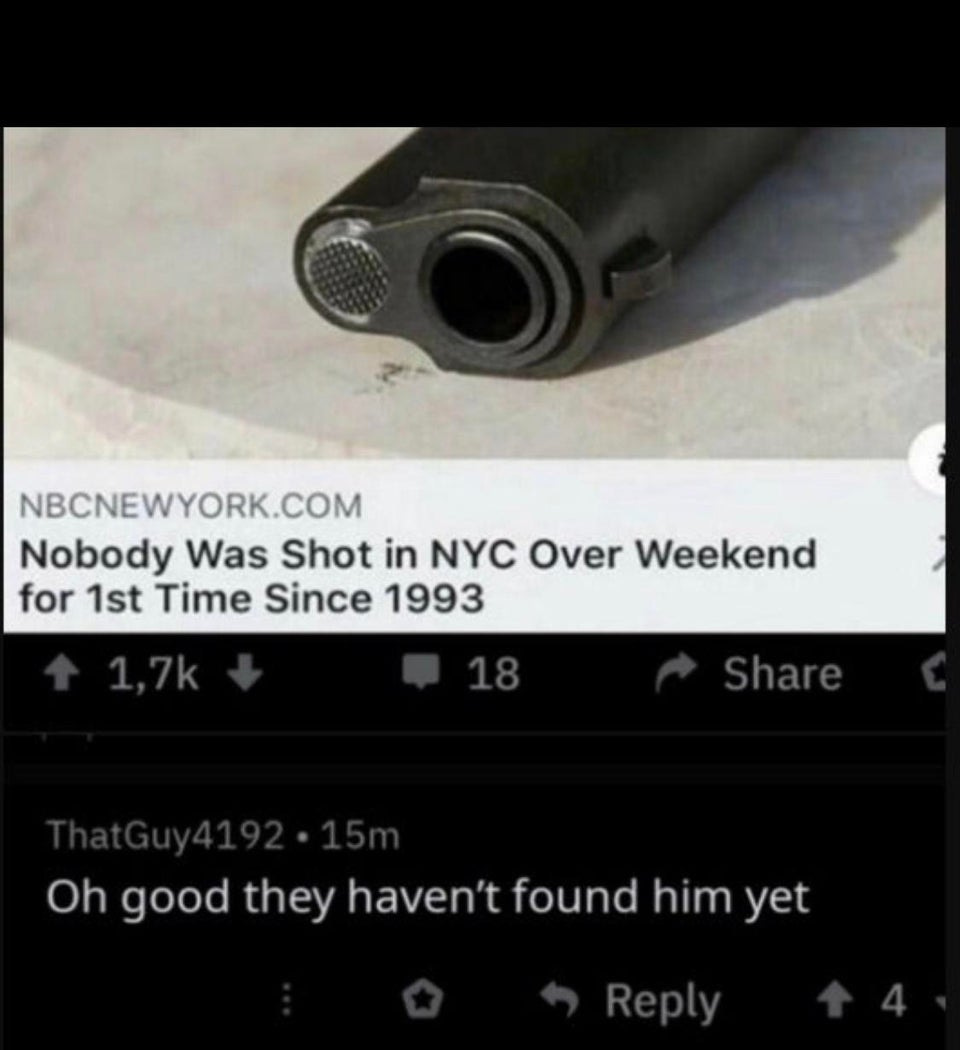Select the comment text about finding him
The image size is (960, 1050).
click(428, 898)
